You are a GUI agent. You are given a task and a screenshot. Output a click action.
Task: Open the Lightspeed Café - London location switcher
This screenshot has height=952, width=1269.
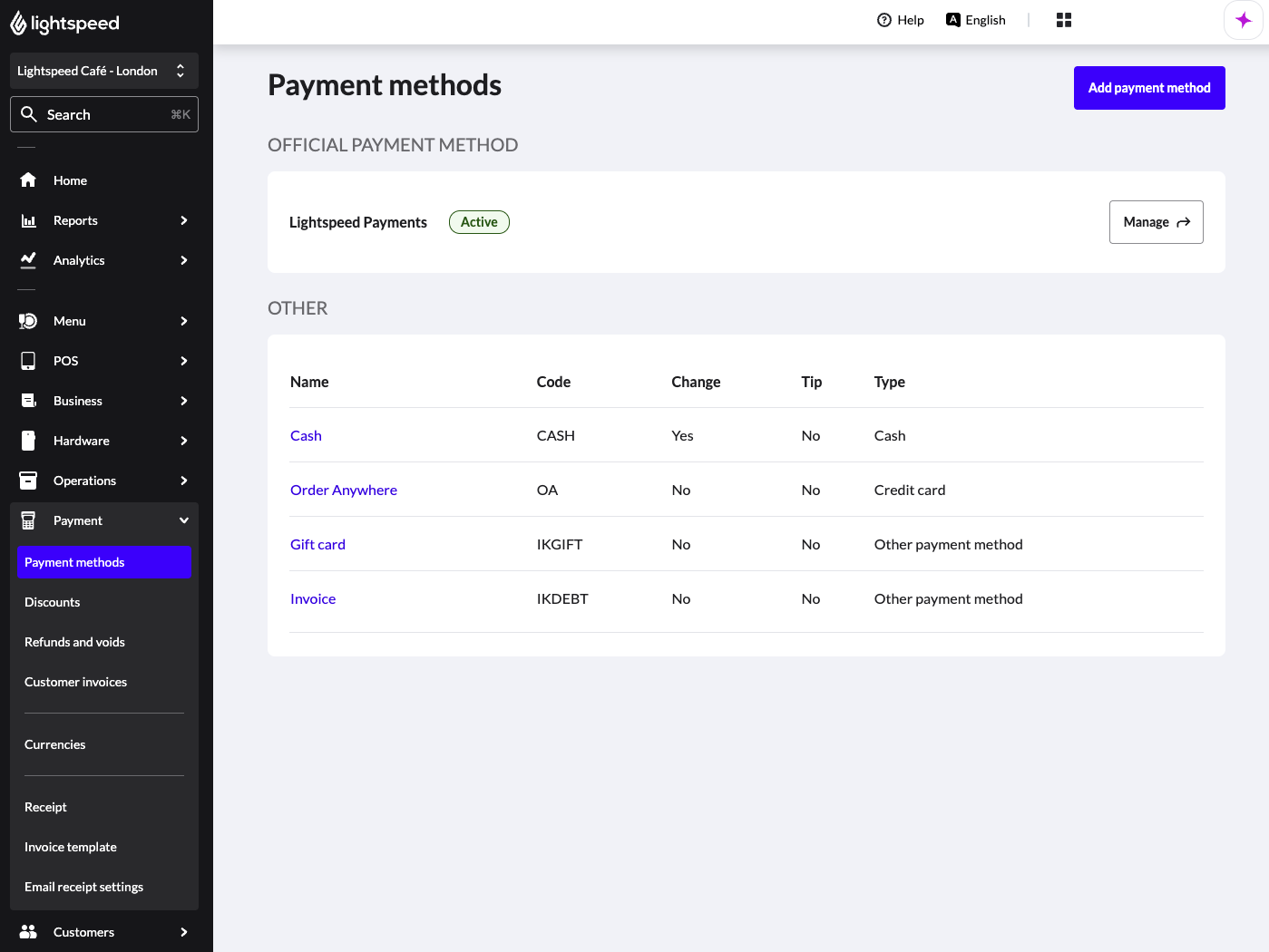[x=104, y=71]
